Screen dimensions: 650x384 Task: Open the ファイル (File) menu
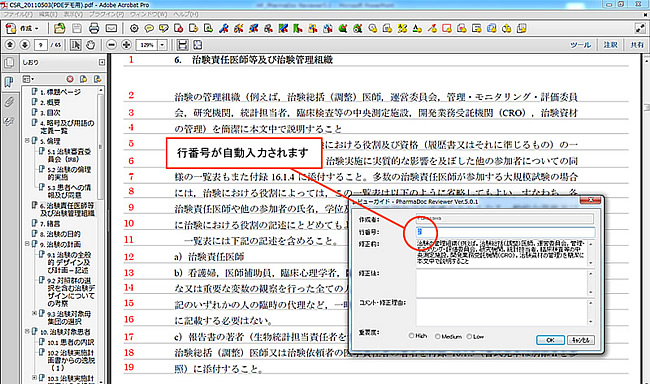coord(18,14)
